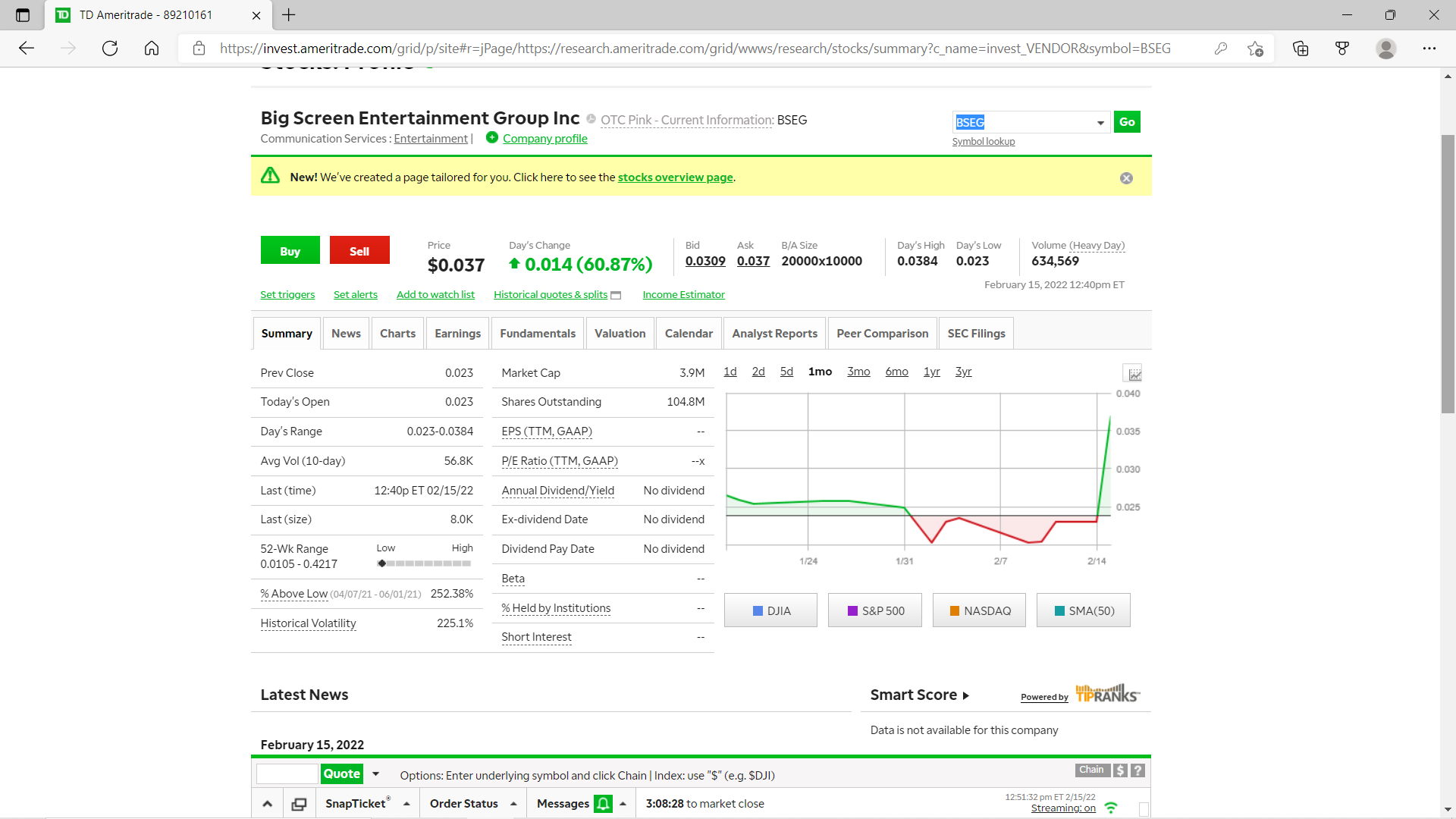The image size is (1456, 819).
Task: Open the BSEG symbol dropdown arrow
Action: click(1100, 123)
